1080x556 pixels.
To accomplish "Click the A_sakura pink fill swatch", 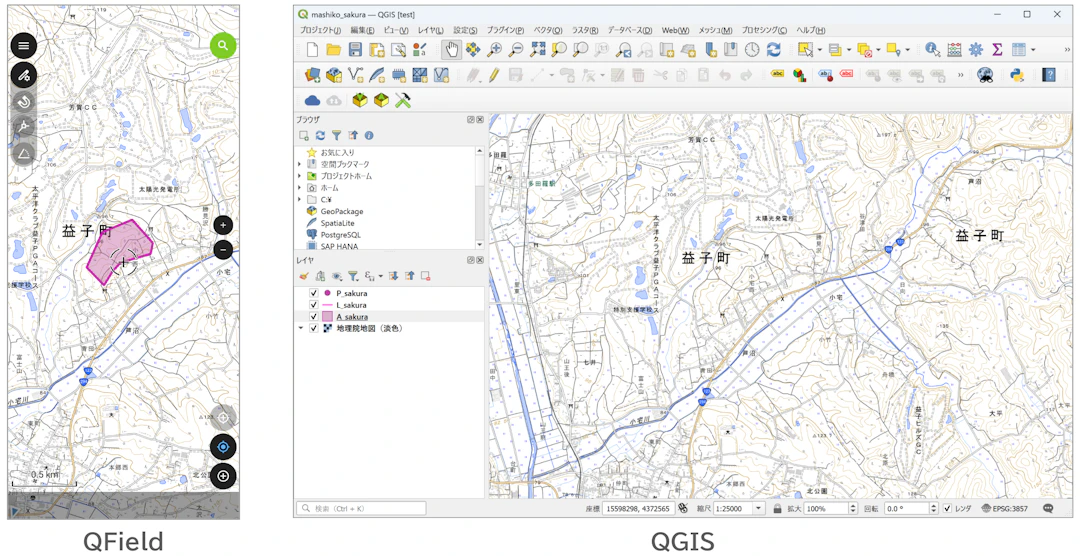I will tap(327, 316).
